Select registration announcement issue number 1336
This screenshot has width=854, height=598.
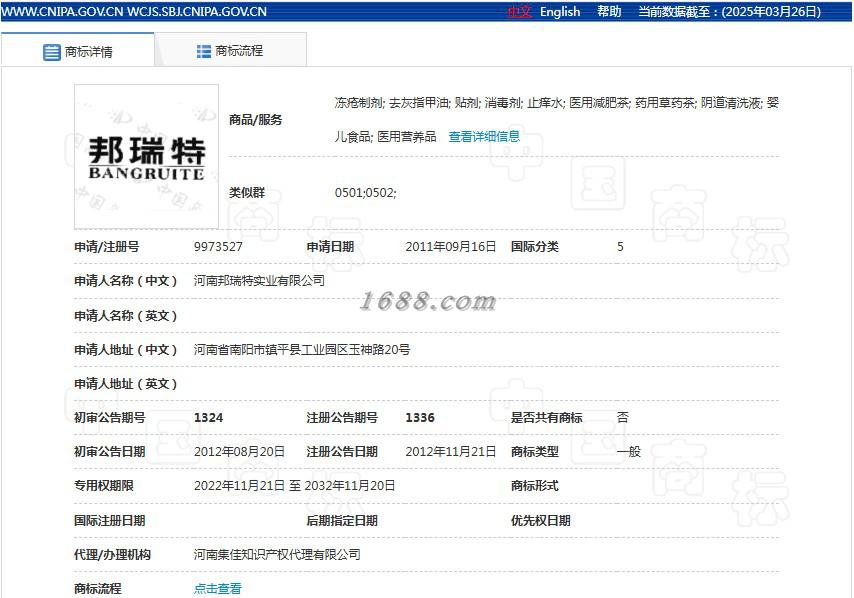[420, 418]
